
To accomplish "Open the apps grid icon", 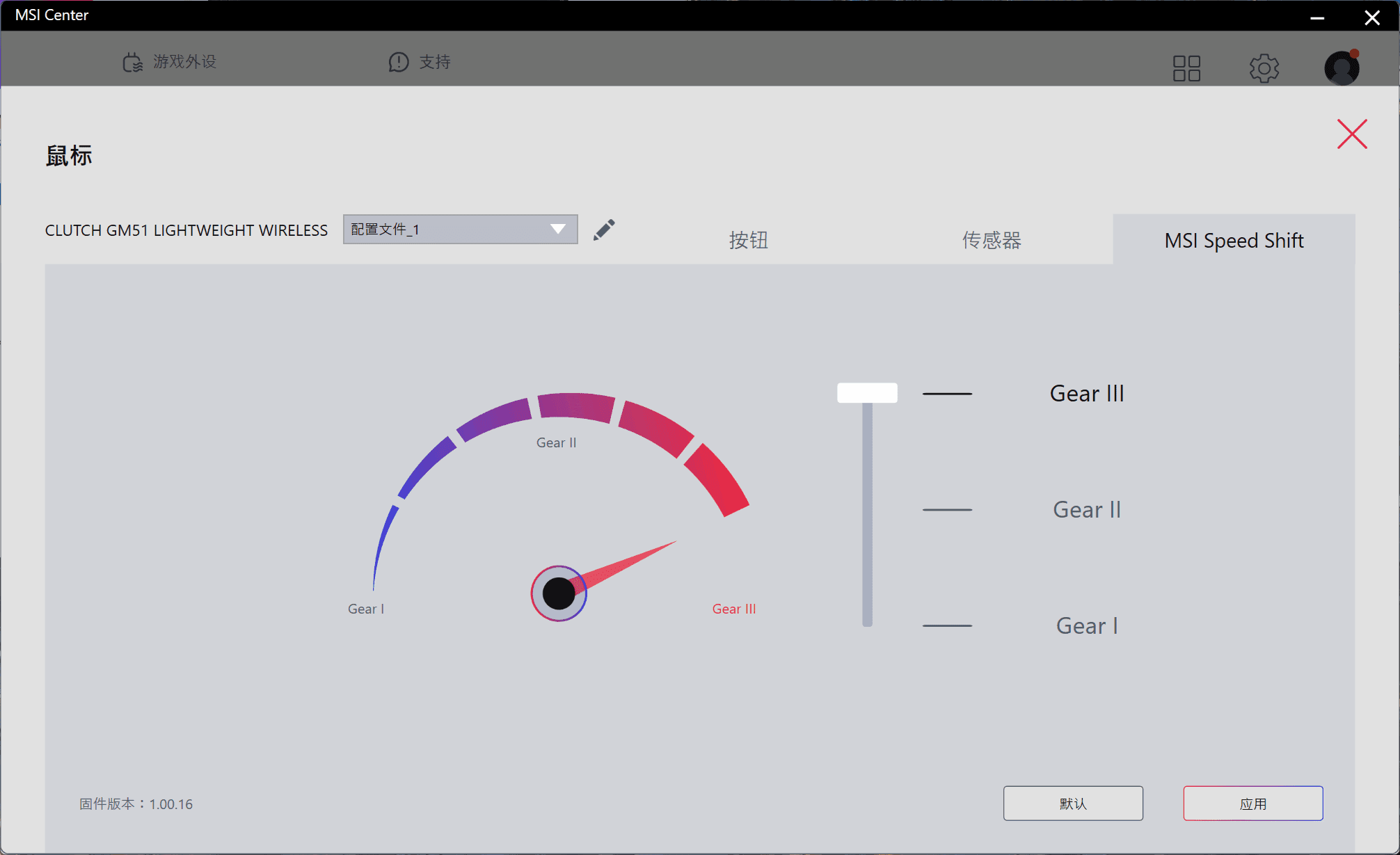I will coord(1186,68).
